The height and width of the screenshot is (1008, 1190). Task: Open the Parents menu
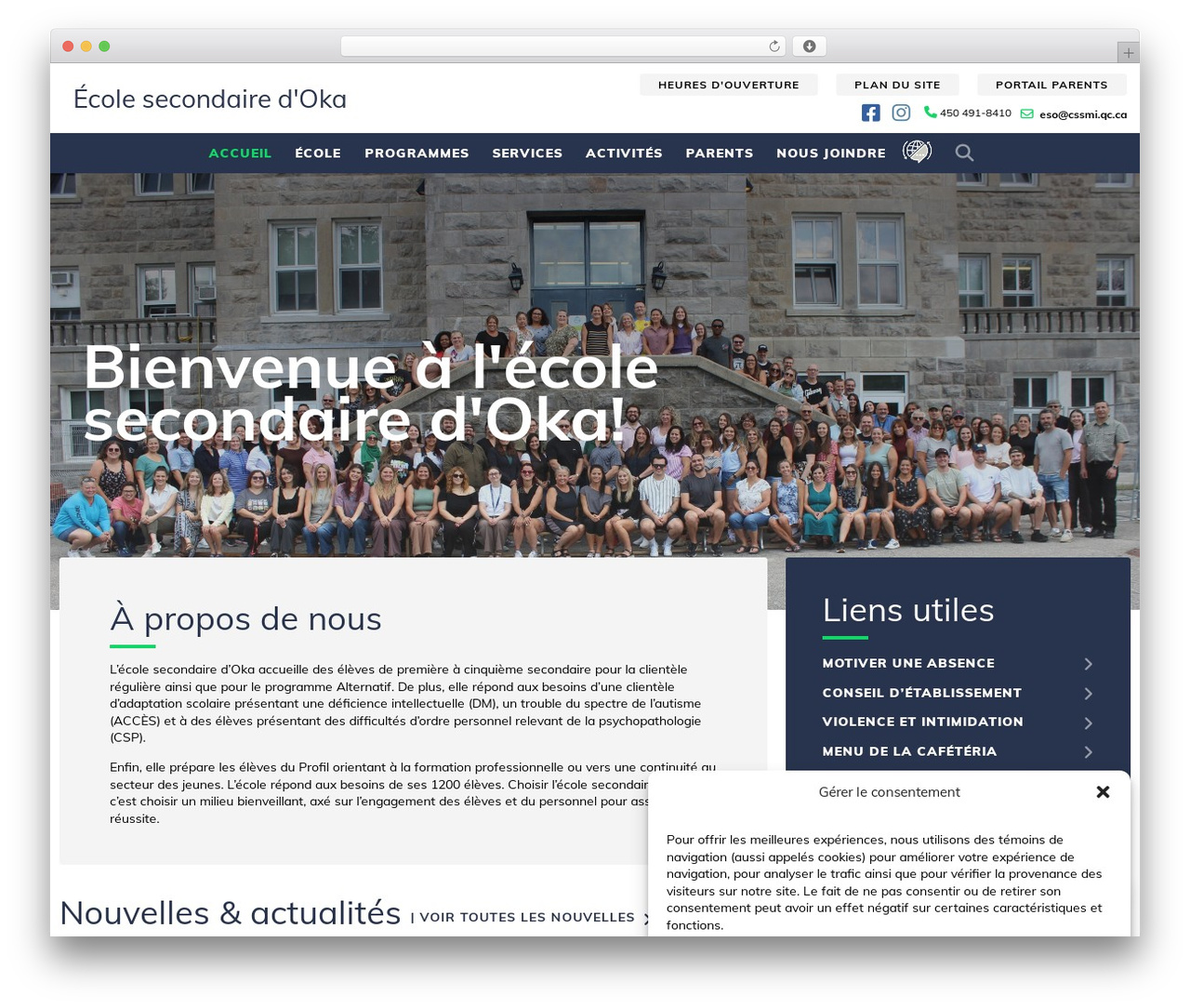point(720,153)
